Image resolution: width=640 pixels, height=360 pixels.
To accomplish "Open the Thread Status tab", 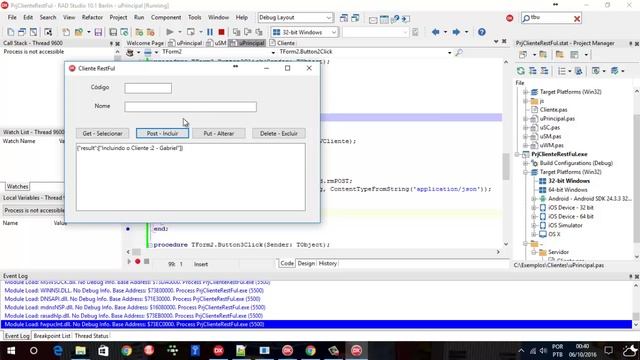I will (x=91, y=336).
